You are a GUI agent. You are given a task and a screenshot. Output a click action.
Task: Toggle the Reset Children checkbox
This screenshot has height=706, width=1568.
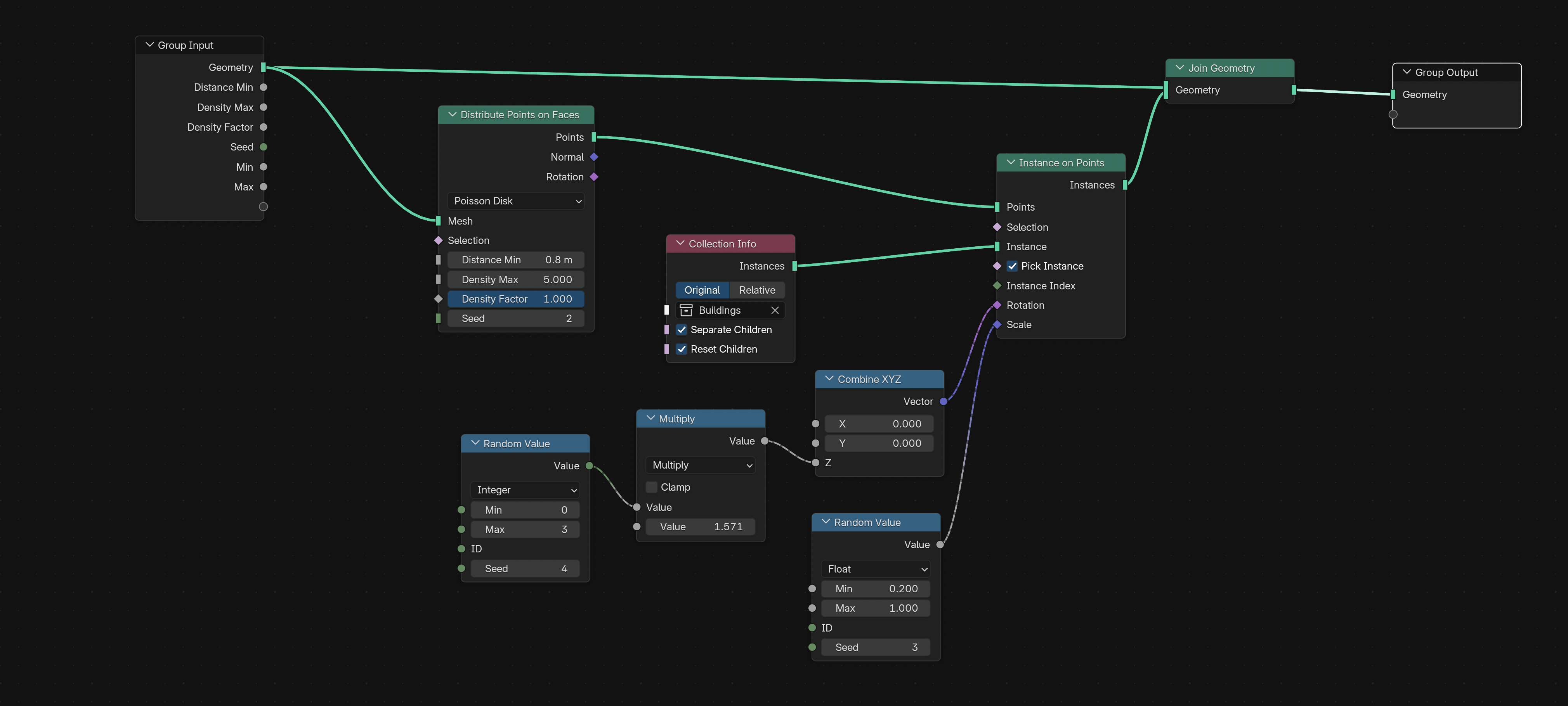(682, 350)
